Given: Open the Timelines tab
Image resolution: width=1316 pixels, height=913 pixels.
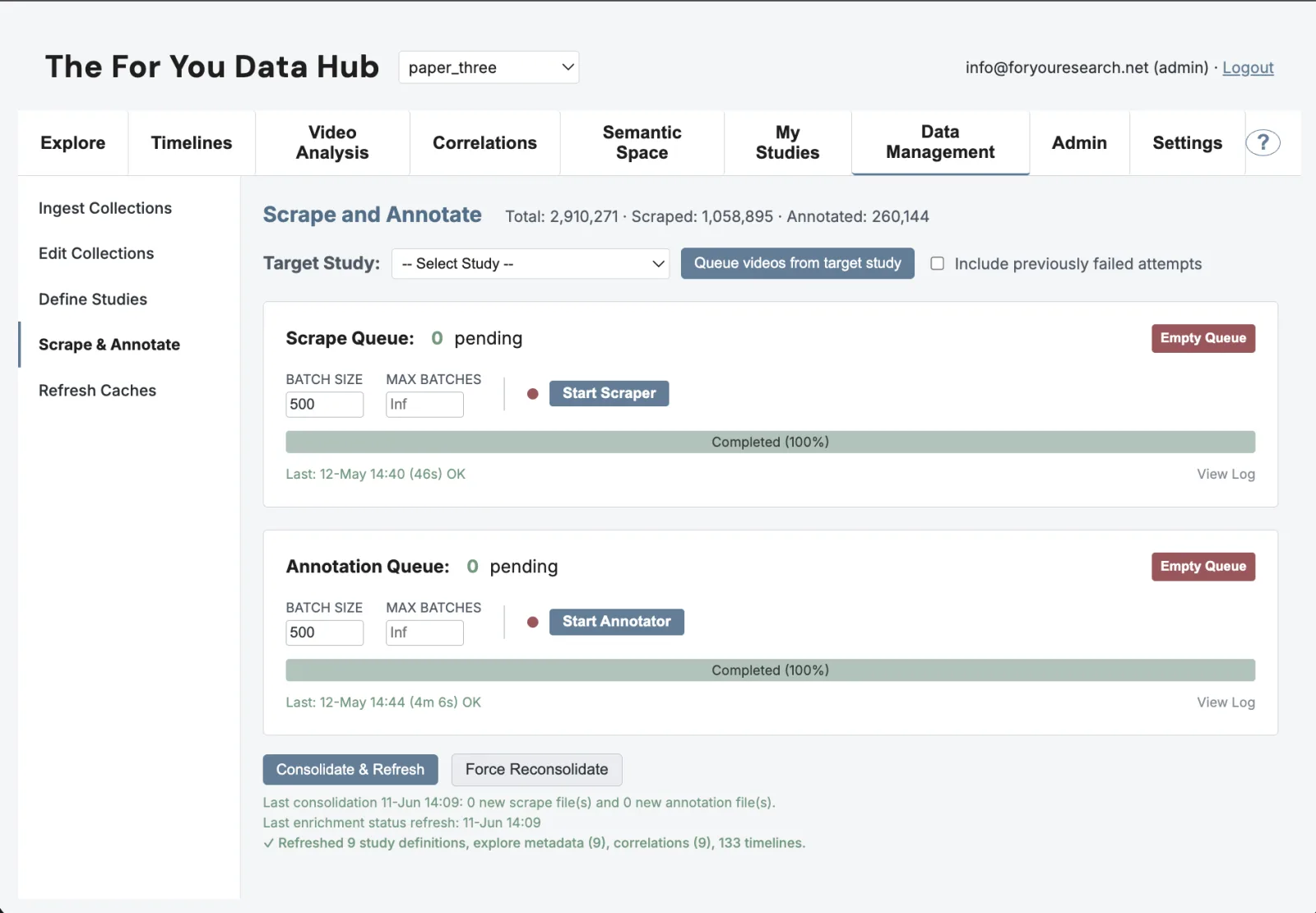Looking at the screenshot, I should pos(192,143).
